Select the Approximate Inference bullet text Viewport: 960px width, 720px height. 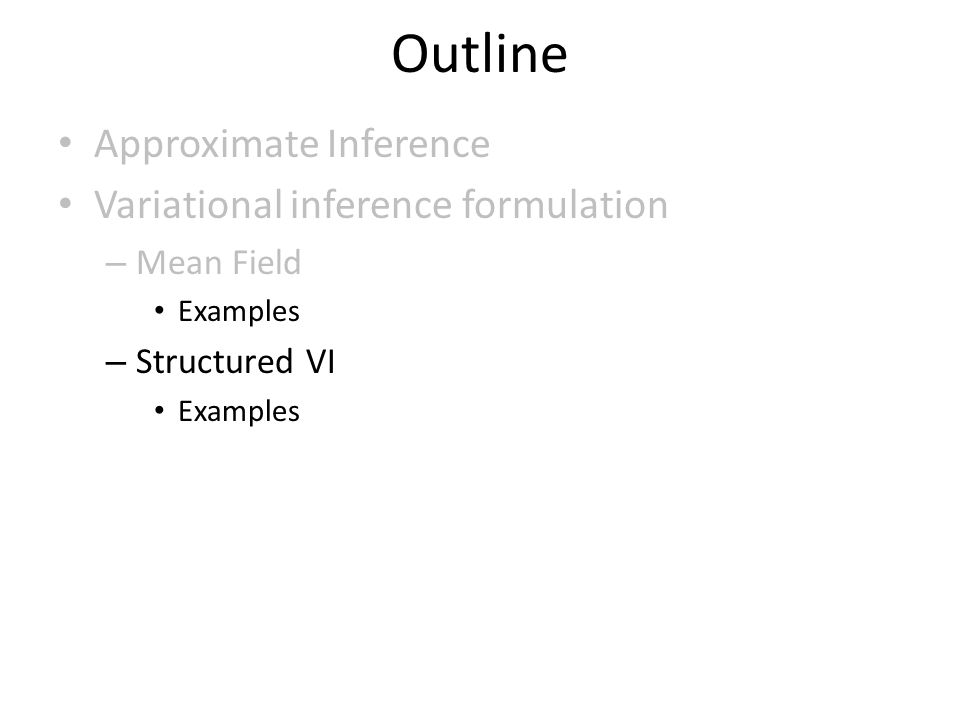tap(292, 144)
